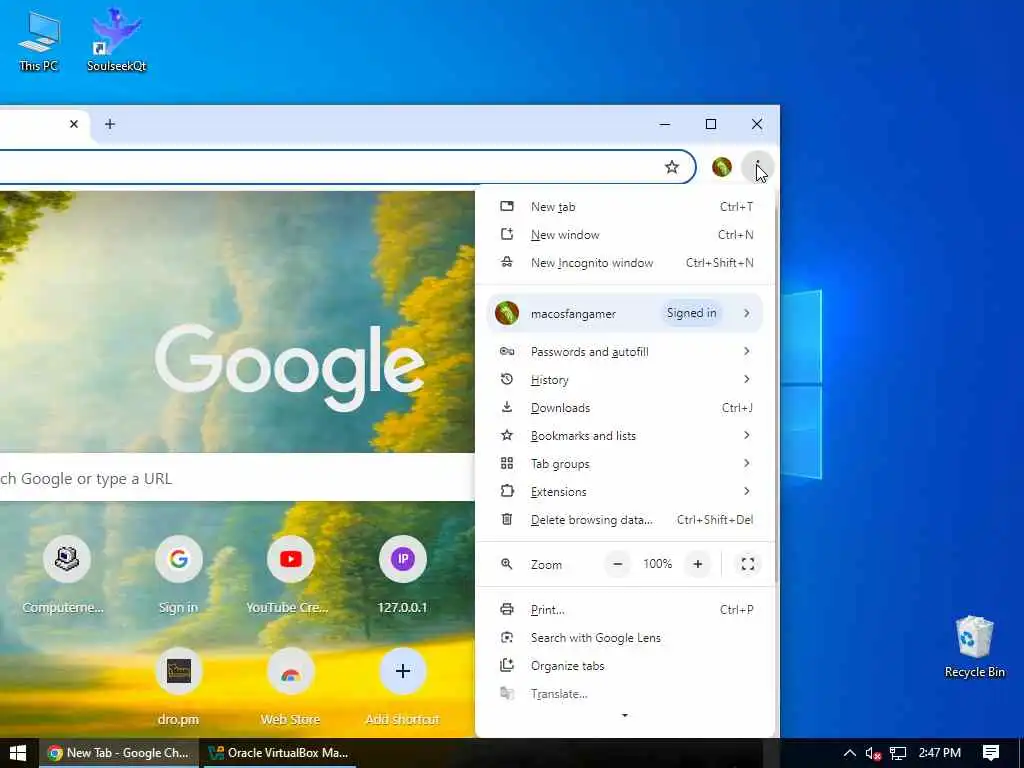
Task: Open the 127.0.0.1 shortcut
Action: click(x=402, y=575)
